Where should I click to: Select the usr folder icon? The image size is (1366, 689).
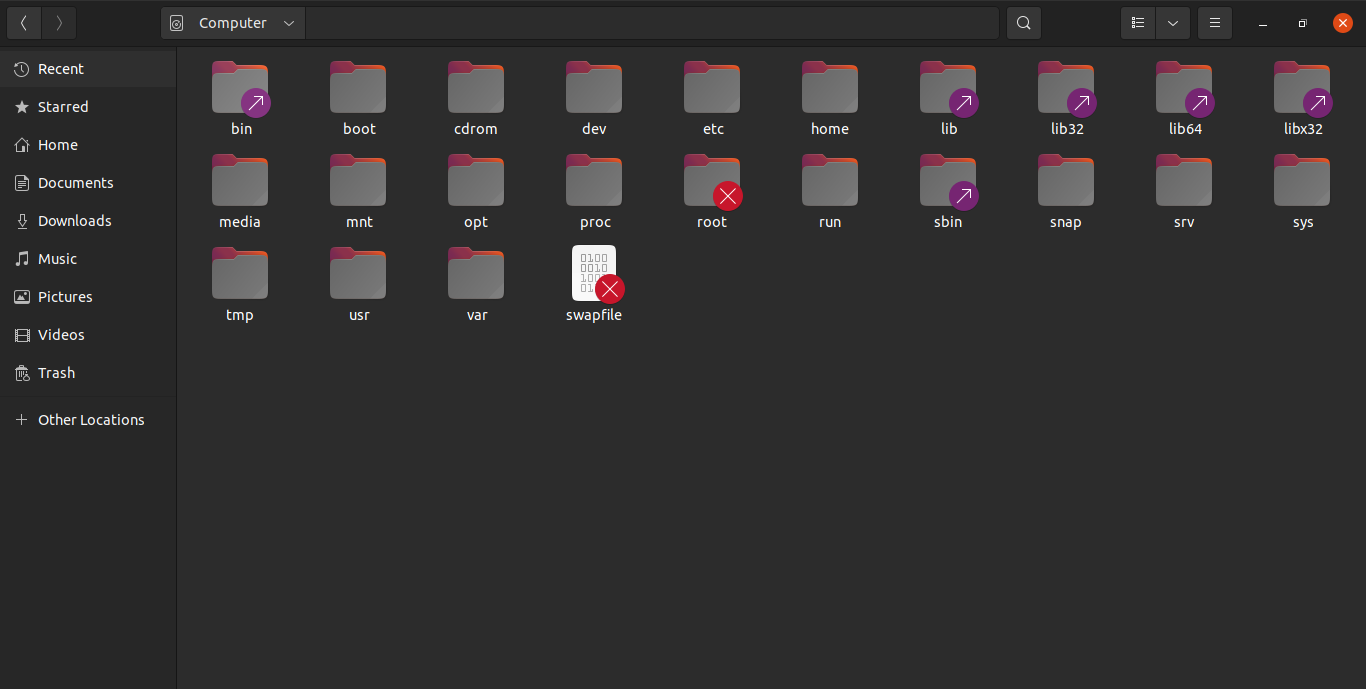(358, 274)
